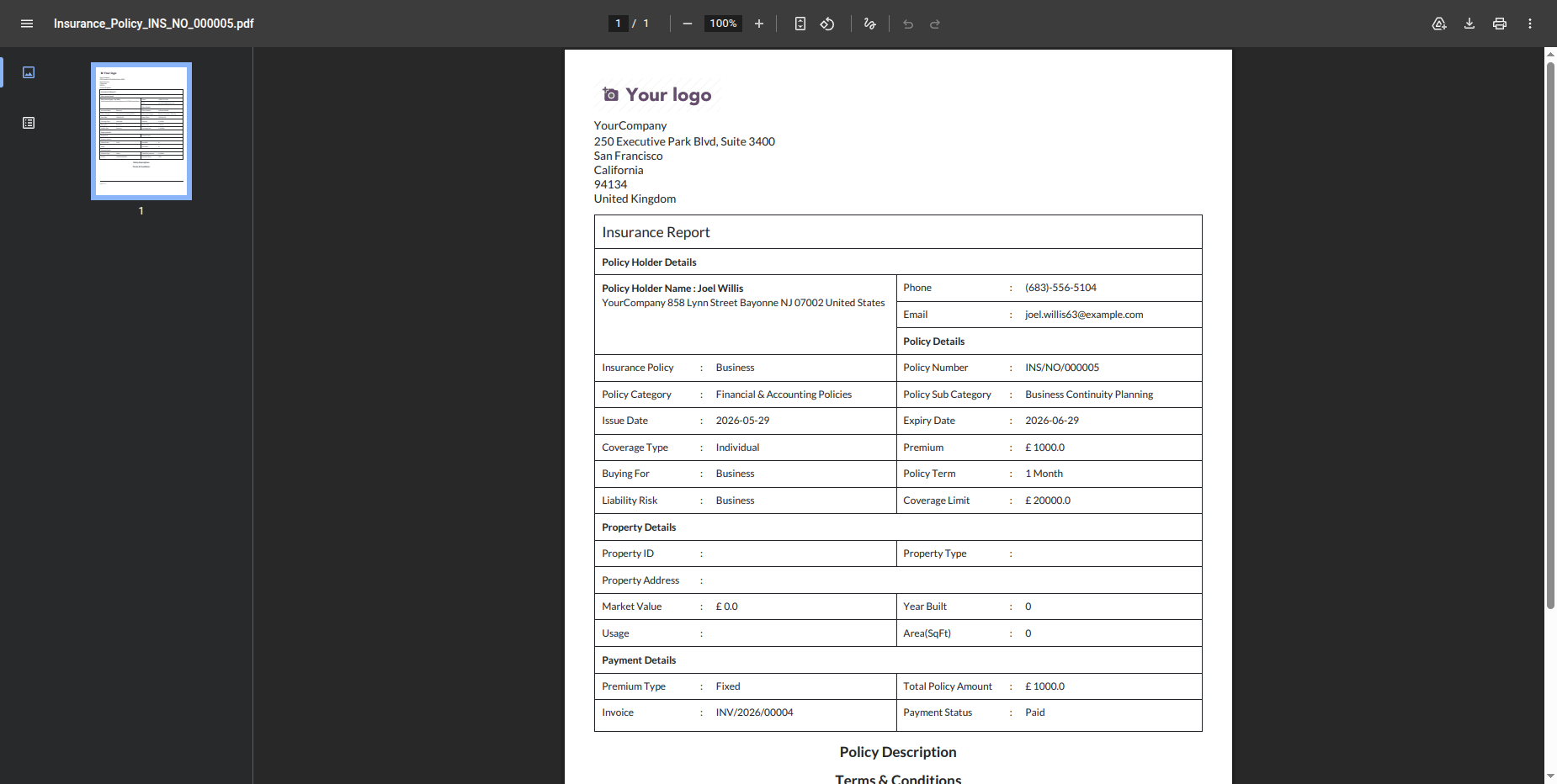Viewport: 1557px width, 784px height.
Task: Download the insurance policy PDF
Action: [1469, 24]
